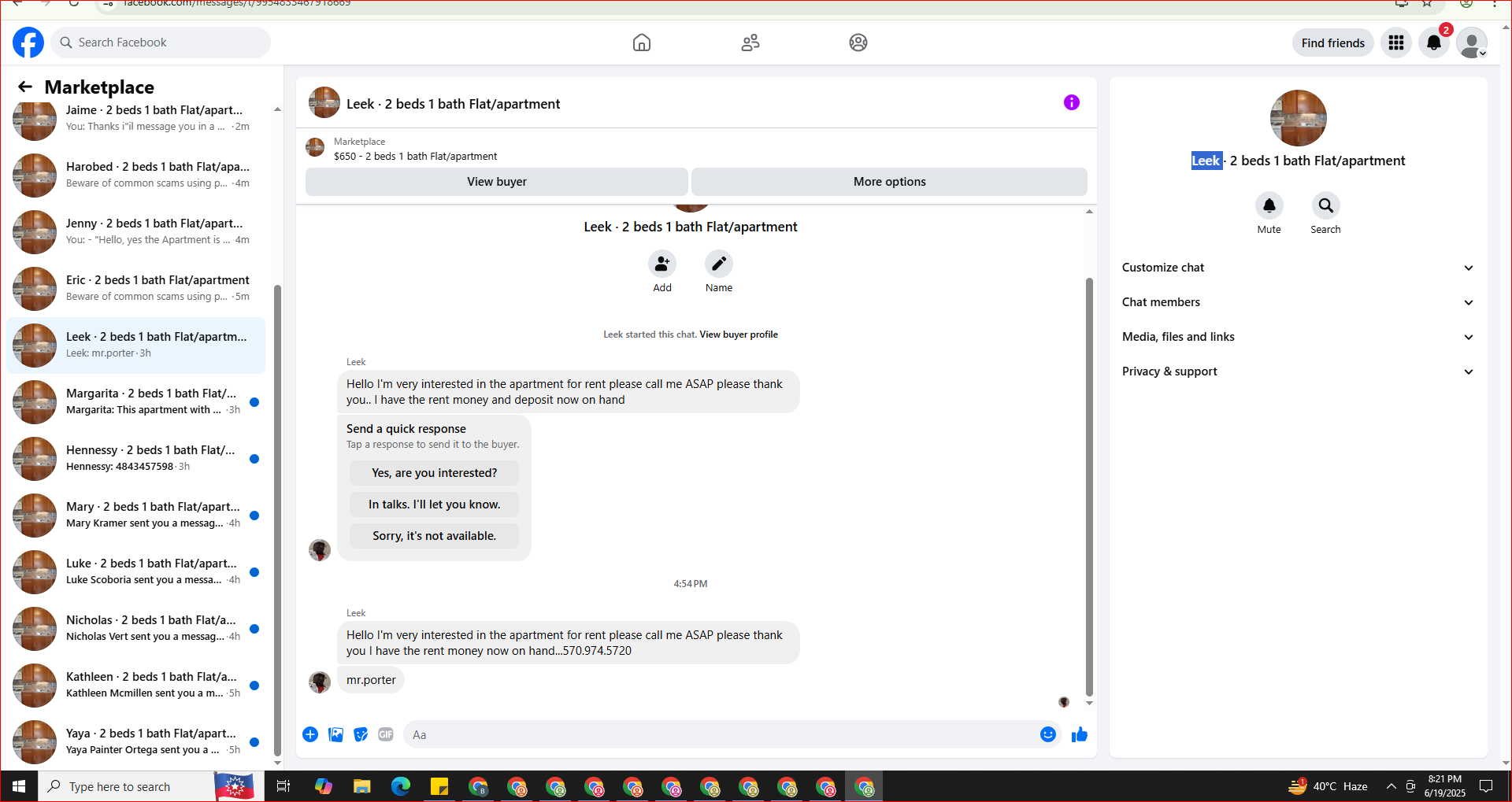Viewport: 1512px width, 802px height.
Task: Open Yaya's unread conversation
Action: [136, 742]
